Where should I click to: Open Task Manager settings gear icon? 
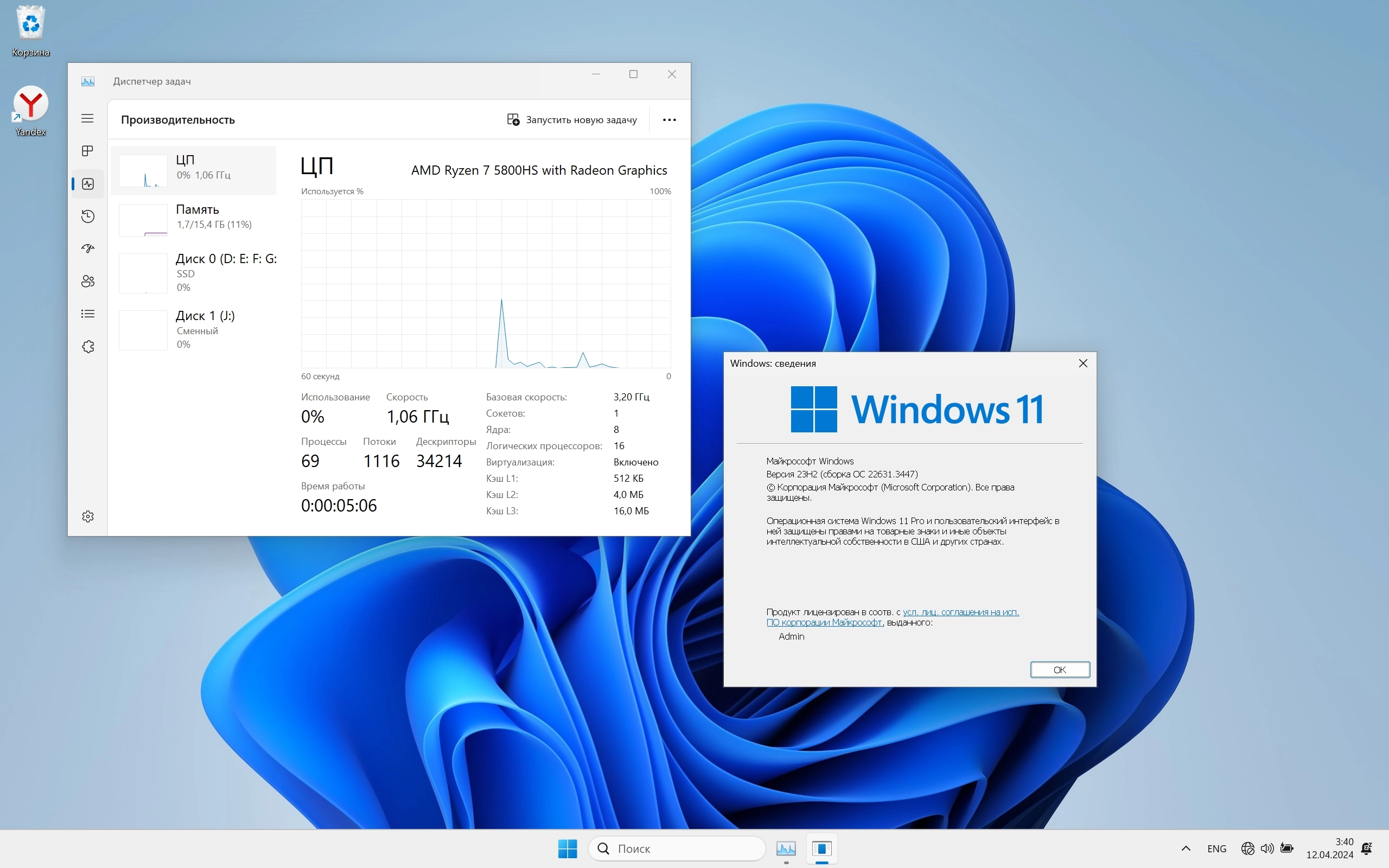click(87, 516)
